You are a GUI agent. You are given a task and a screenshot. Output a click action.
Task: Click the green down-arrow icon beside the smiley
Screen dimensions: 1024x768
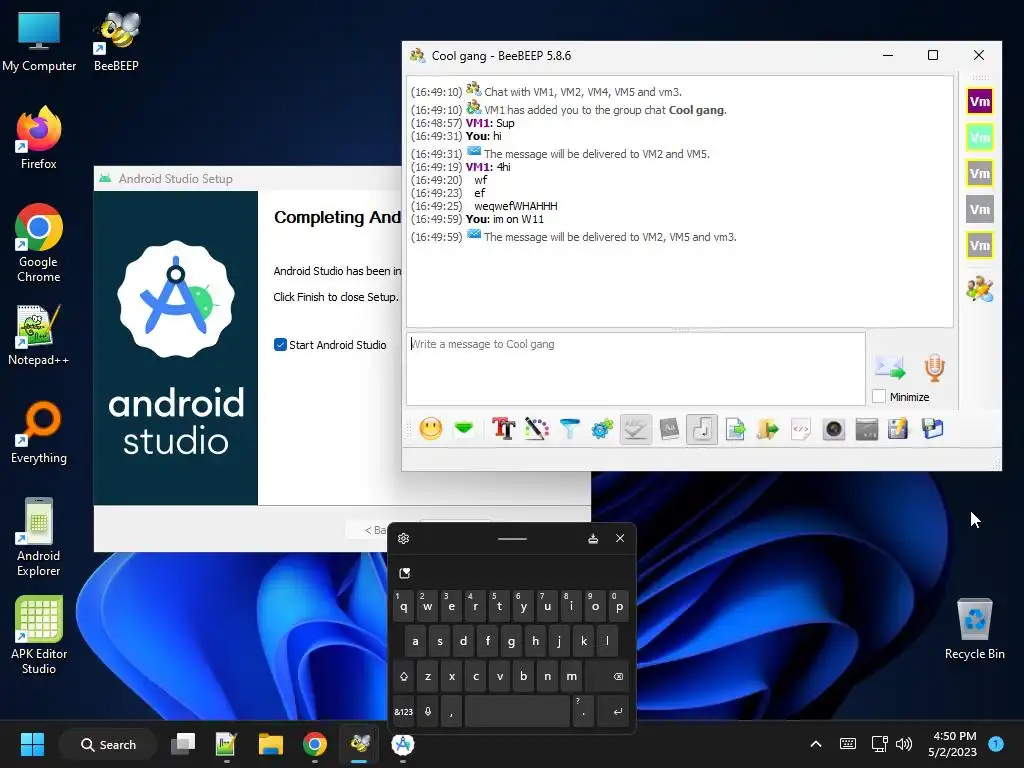(464, 429)
